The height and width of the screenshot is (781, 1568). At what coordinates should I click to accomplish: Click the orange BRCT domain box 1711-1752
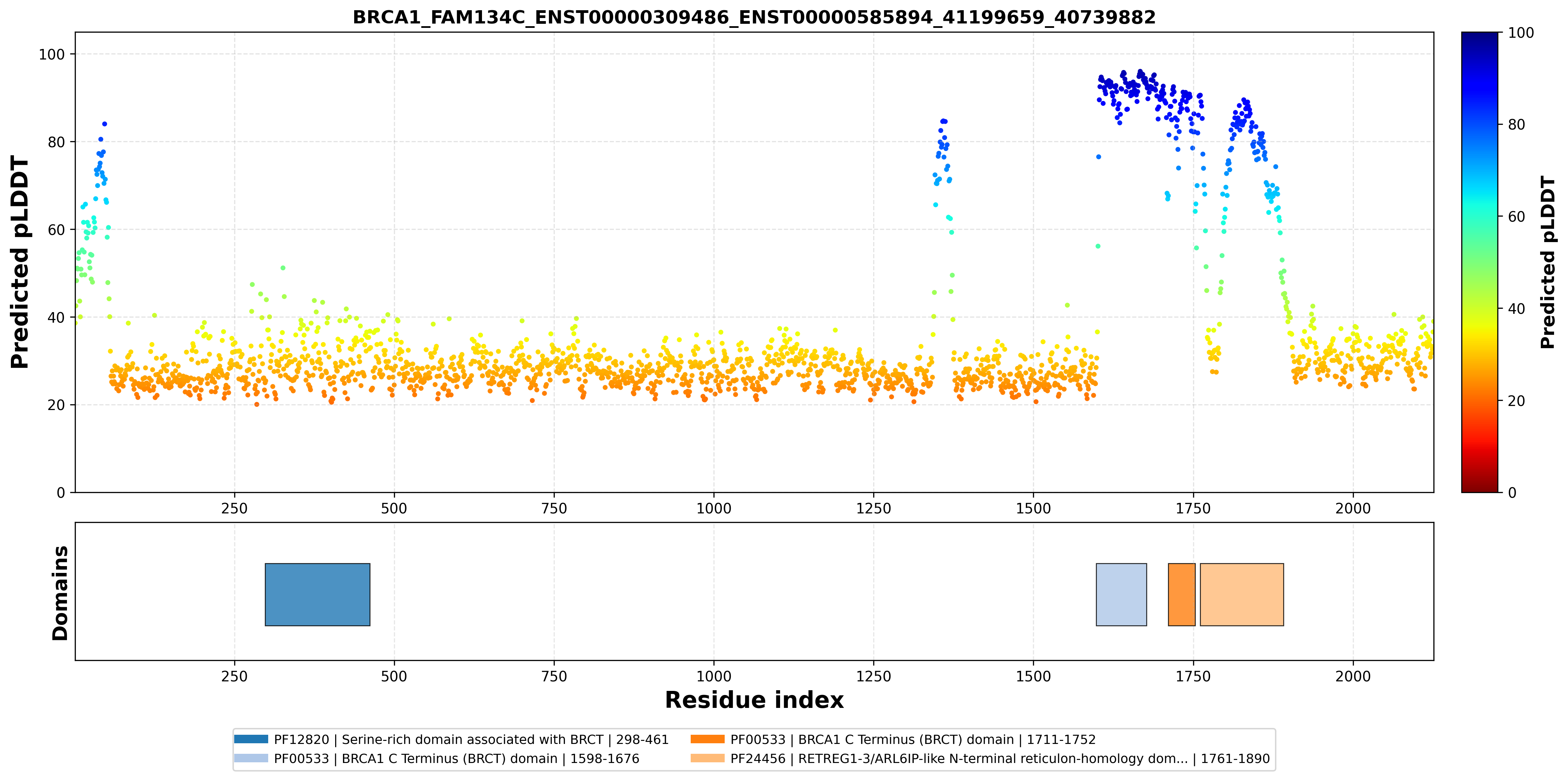point(1182,595)
